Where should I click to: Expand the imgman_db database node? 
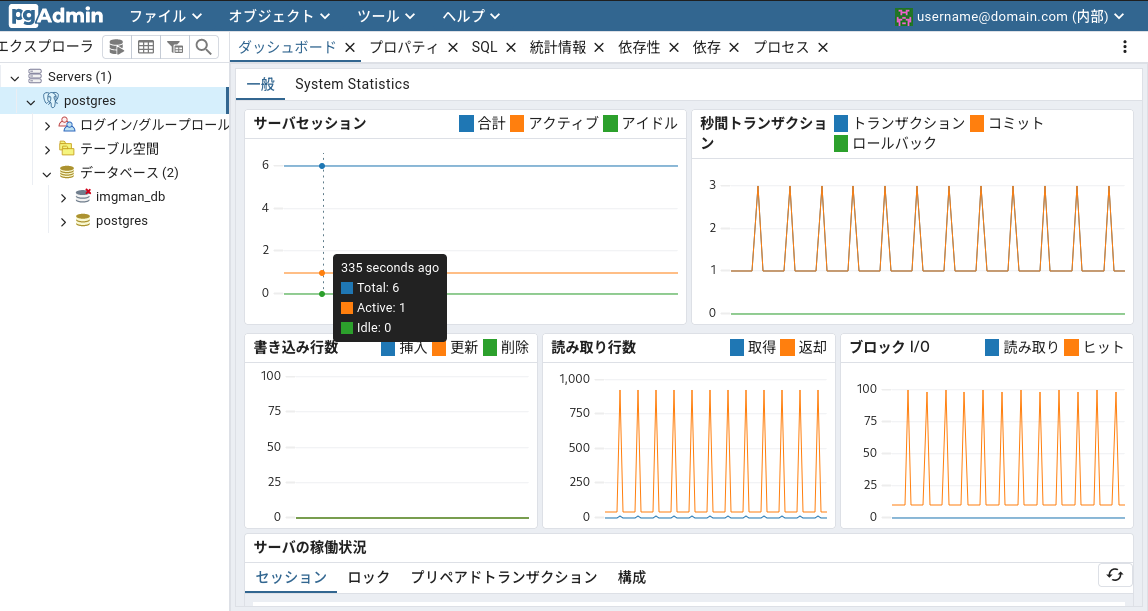click(63, 197)
